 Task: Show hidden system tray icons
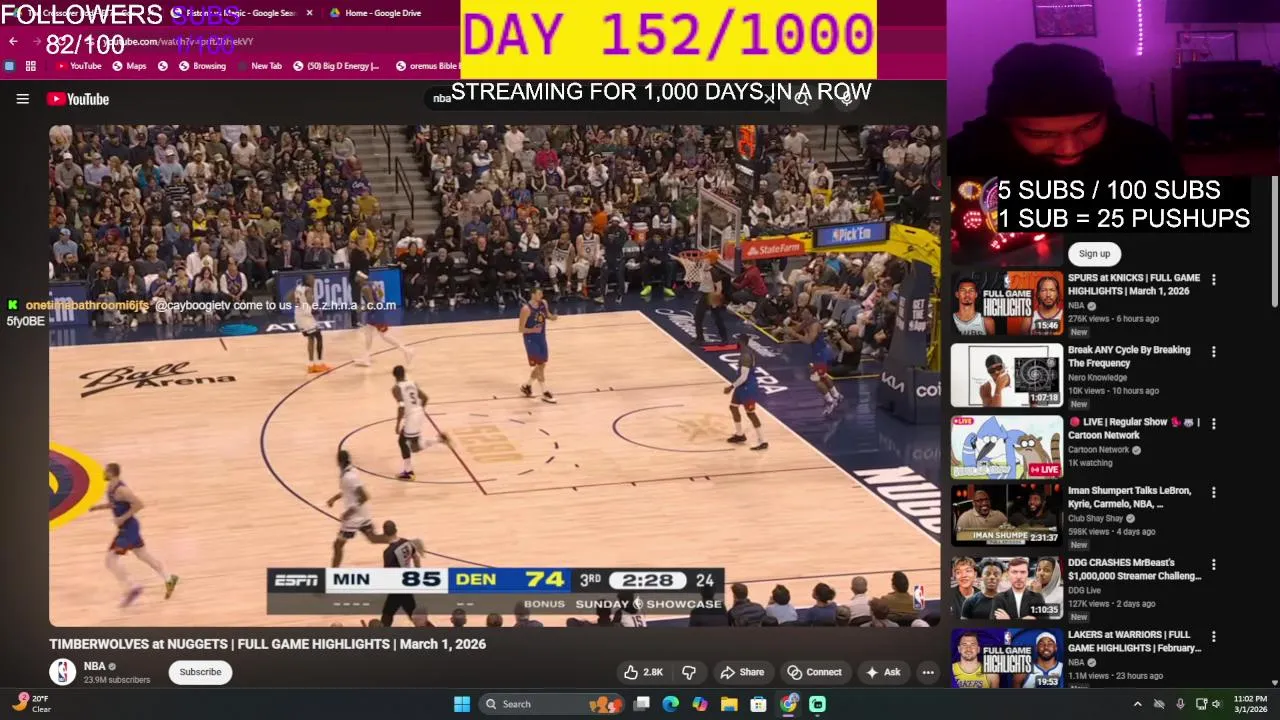point(1137,704)
